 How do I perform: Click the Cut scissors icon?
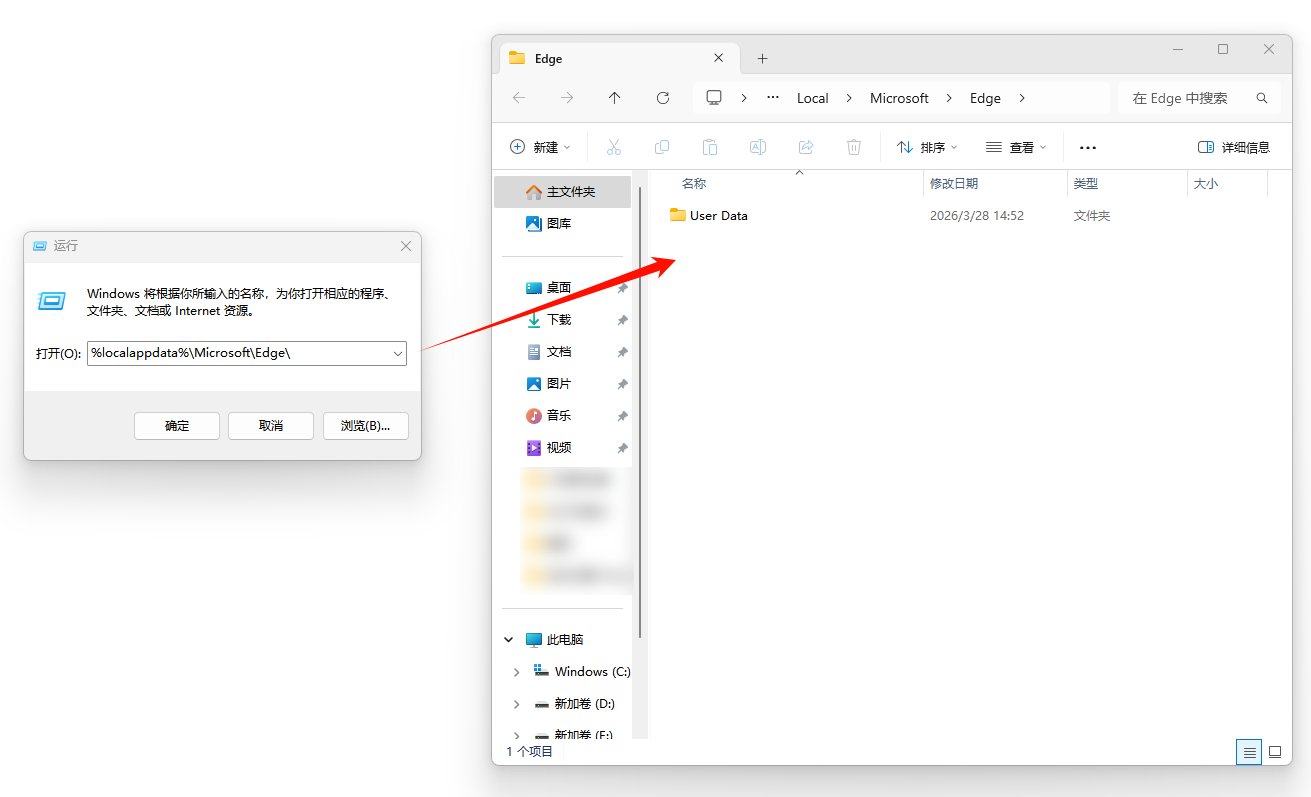pyautogui.click(x=614, y=147)
